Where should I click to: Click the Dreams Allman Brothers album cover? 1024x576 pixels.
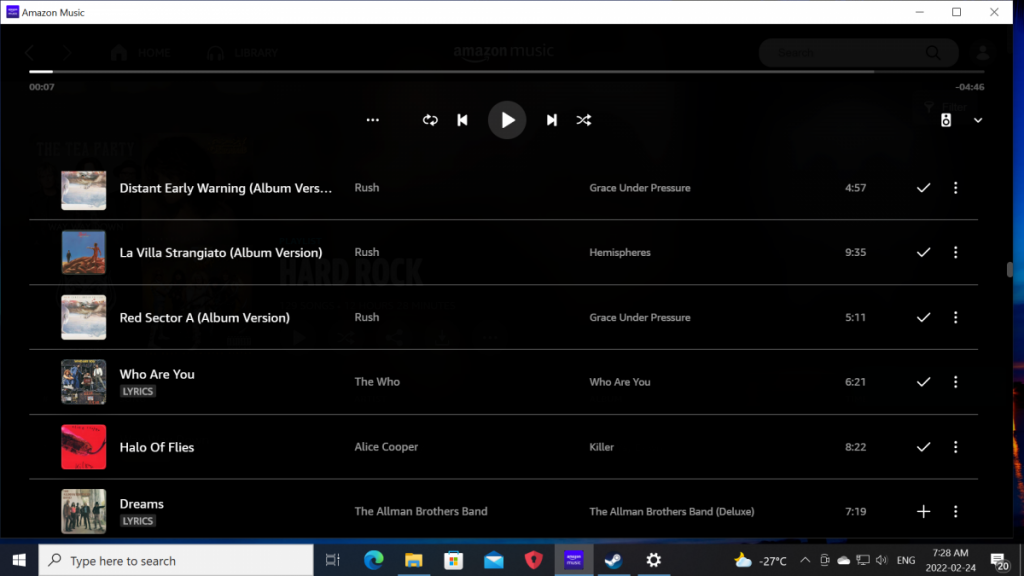84,511
